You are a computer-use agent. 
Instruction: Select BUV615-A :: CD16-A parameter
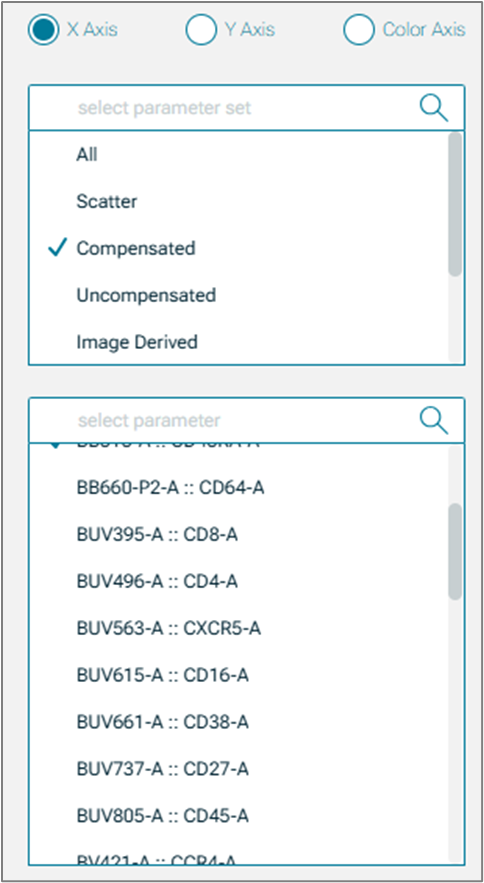[x=238, y=675]
